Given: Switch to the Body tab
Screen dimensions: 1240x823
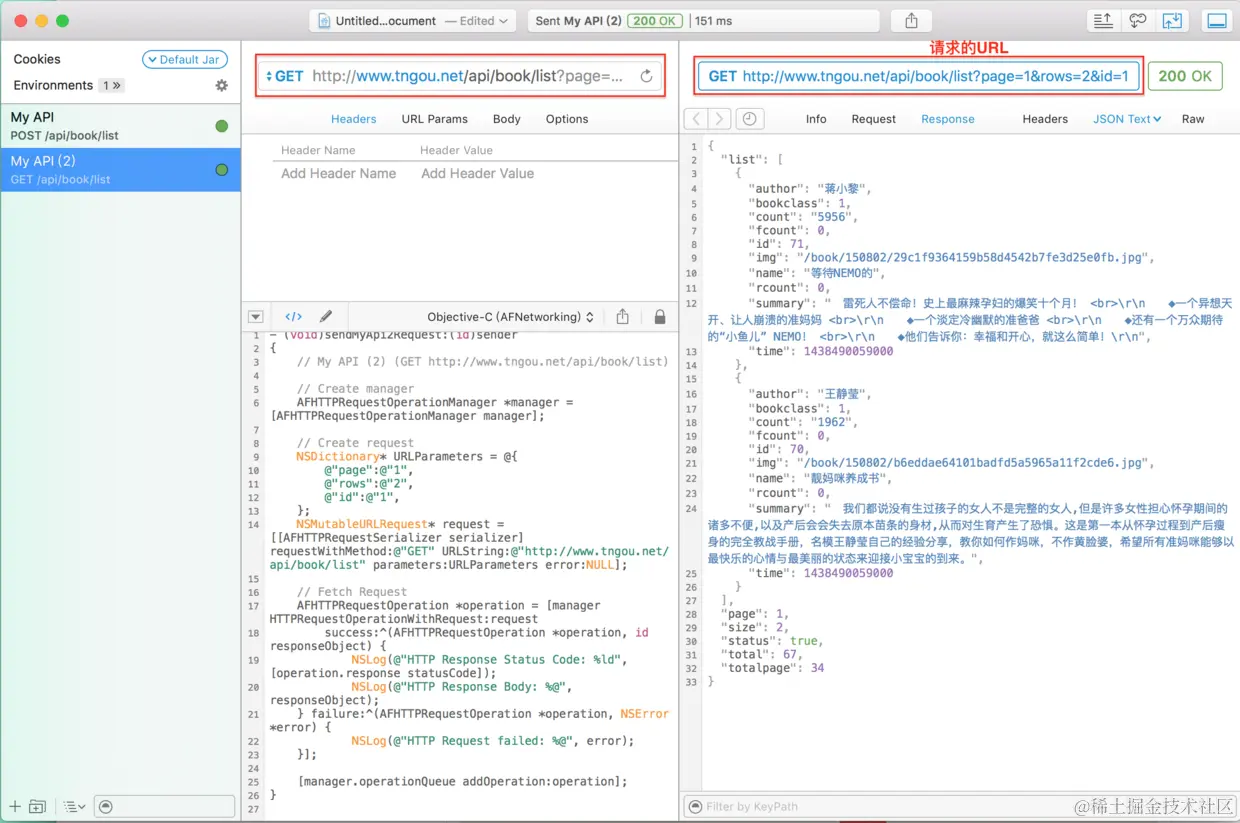Looking at the screenshot, I should tap(507, 119).
